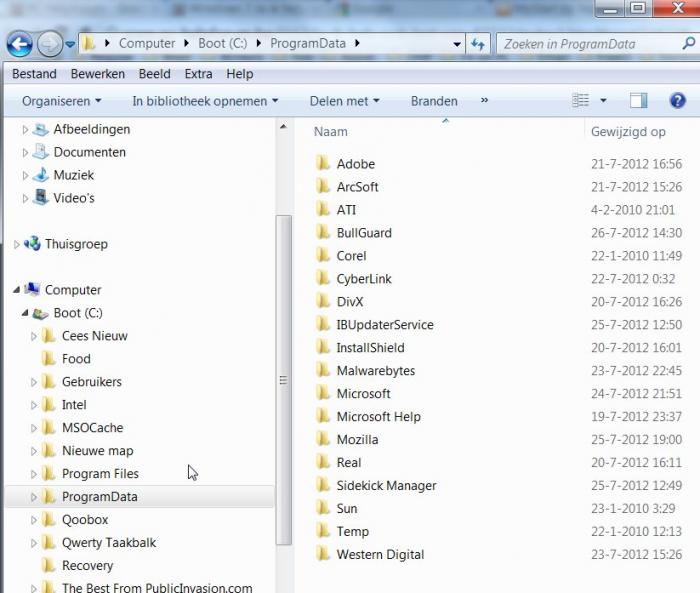Select the Malwarebytes folder icon

(323, 370)
